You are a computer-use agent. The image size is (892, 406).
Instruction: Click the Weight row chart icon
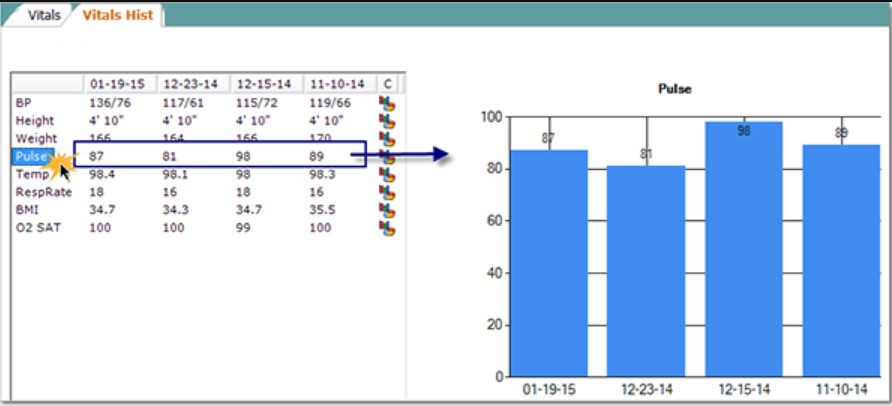point(386,138)
